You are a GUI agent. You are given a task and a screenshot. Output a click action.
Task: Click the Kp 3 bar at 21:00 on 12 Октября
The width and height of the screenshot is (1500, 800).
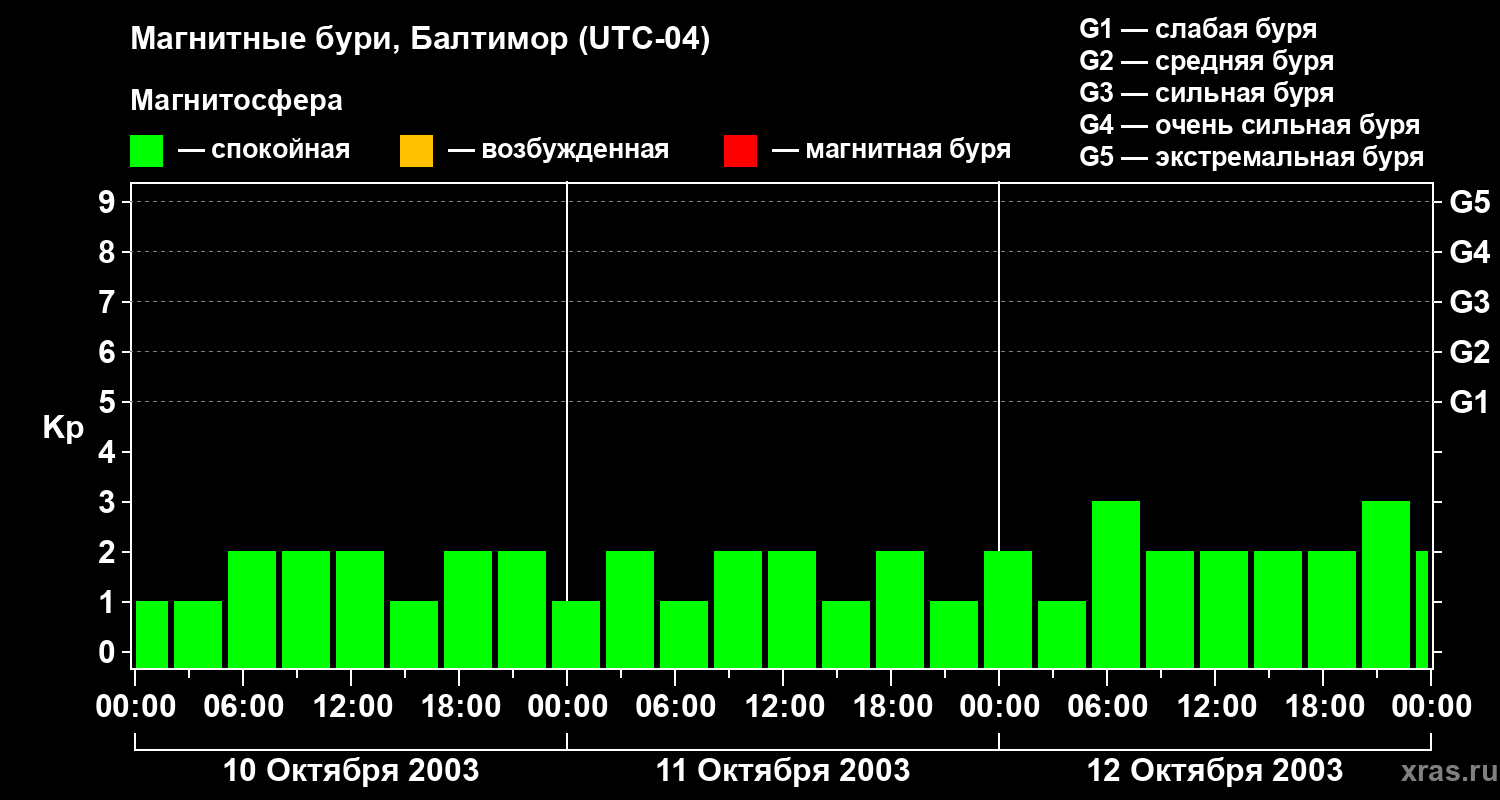pyautogui.click(x=1386, y=584)
